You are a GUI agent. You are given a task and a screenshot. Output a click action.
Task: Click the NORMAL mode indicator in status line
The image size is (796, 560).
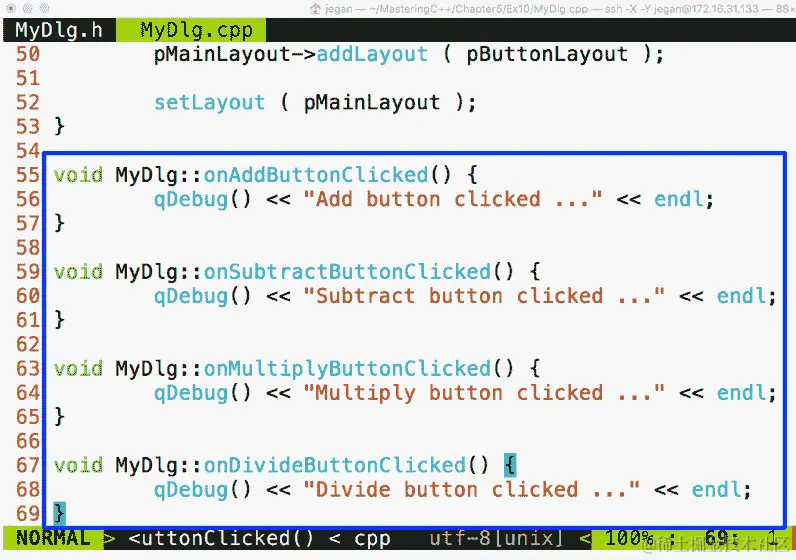[x=53, y=538]
